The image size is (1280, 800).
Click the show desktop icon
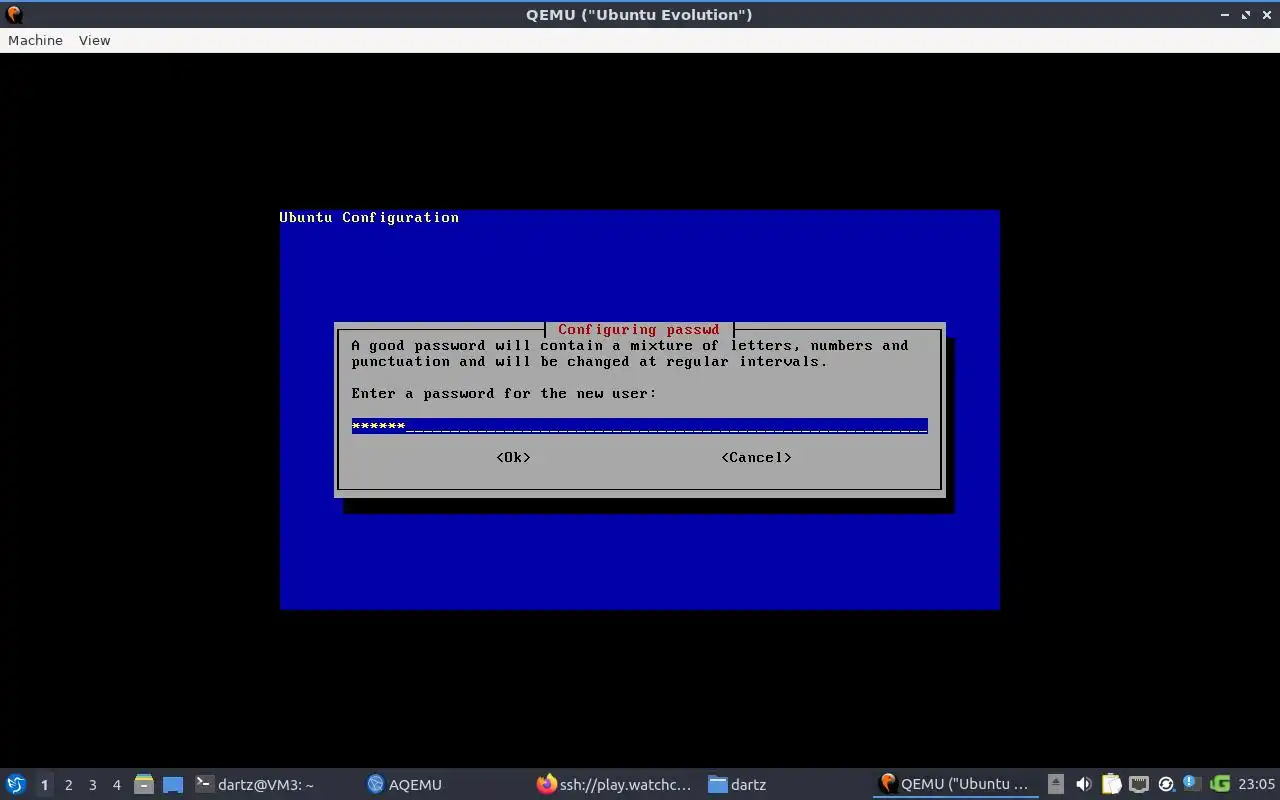pos(173,785)
